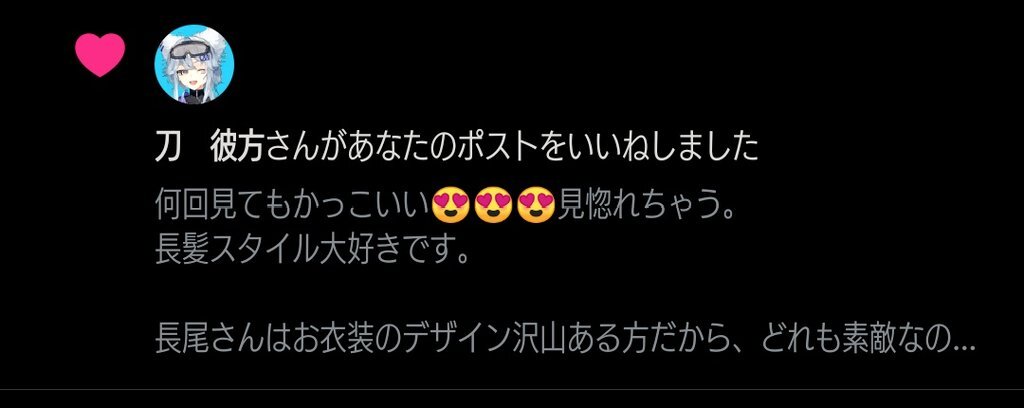This screenshot has width=1024, height=408.
Task: Click the 長髪スタイル text
Action: click(x=235, y=251)
